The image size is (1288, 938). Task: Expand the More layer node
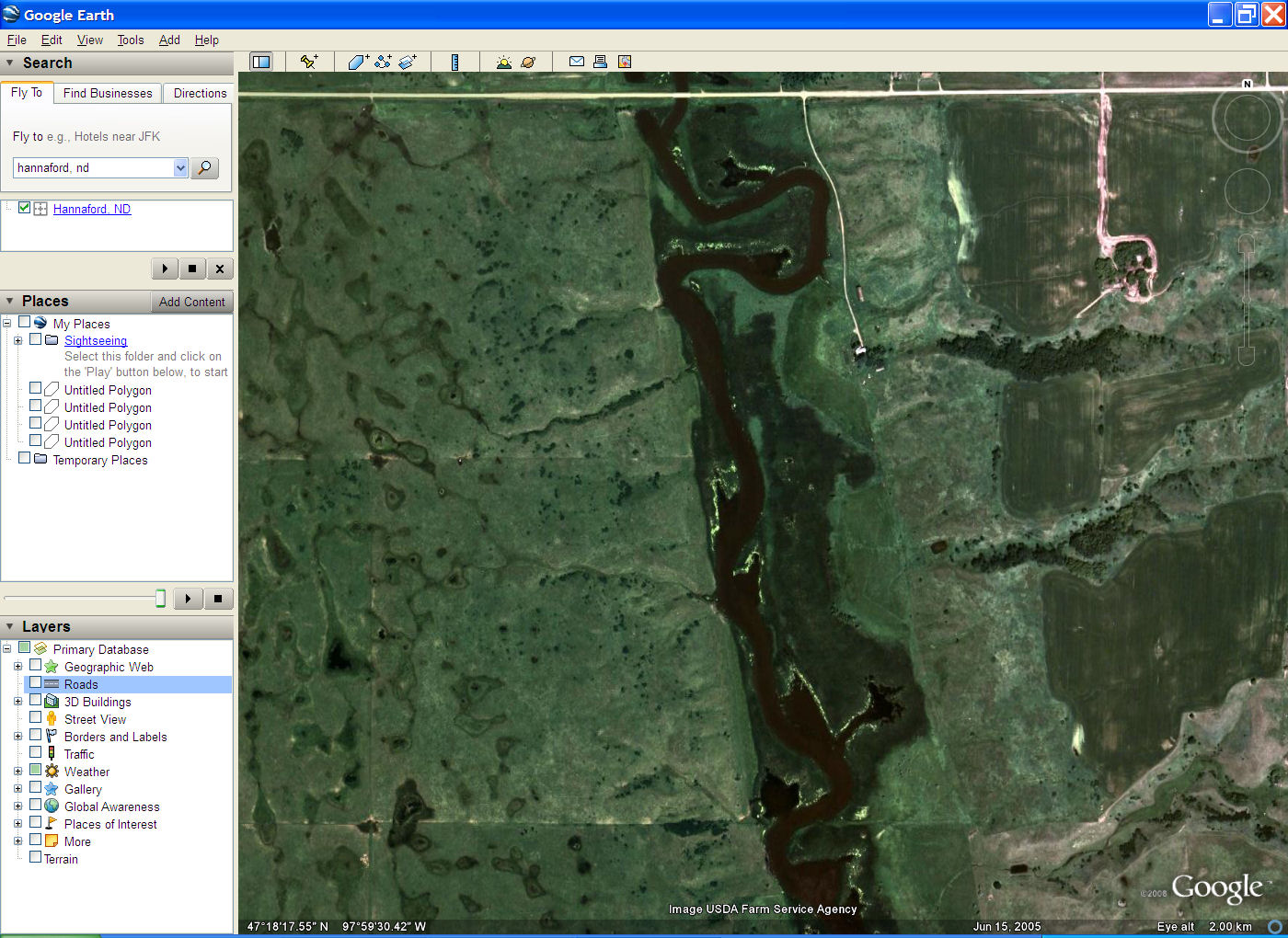pos(17,841)
